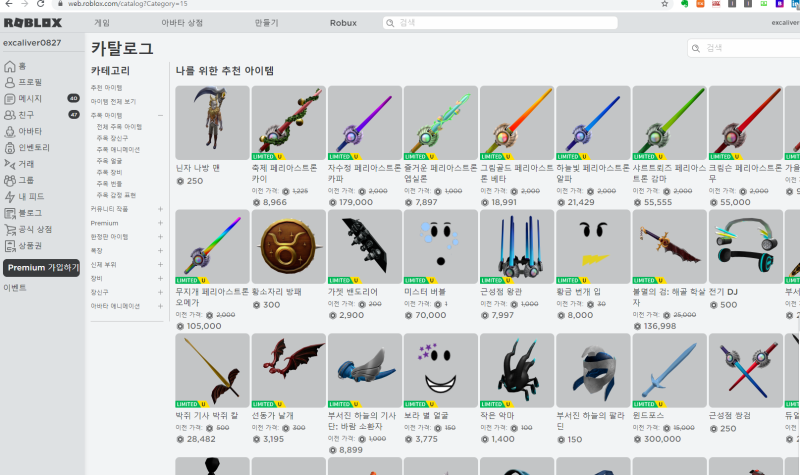Click the 40 badge beside 메시지
This screenshot has width=800, height=475.
tap(73, 98)
